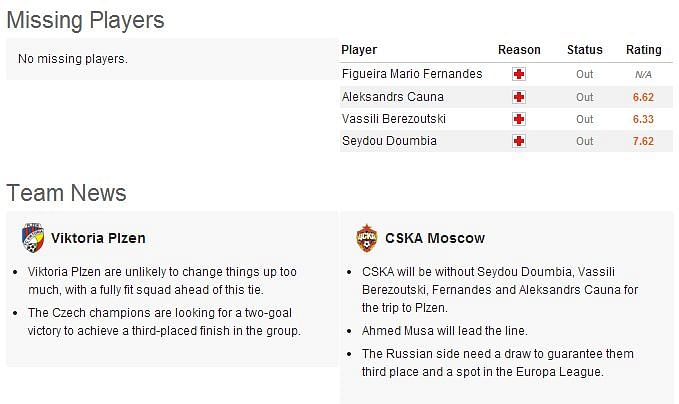Click Vassili Berezoutski's 6.33 rating
The width and height of the screenshot is (679, 404).
[643, 119]
